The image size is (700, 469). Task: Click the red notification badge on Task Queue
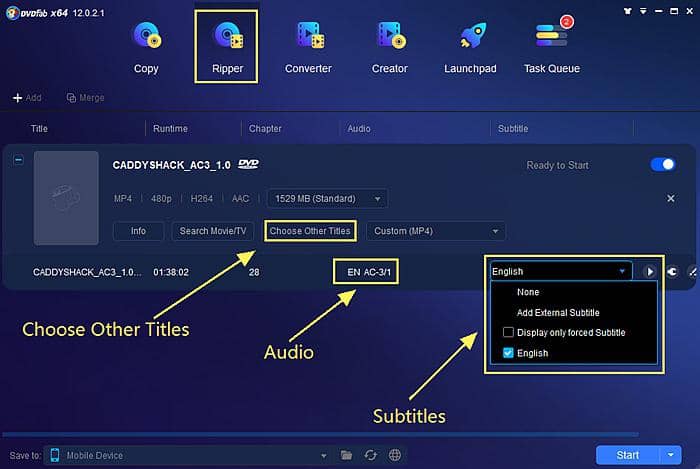click(567, 21)
